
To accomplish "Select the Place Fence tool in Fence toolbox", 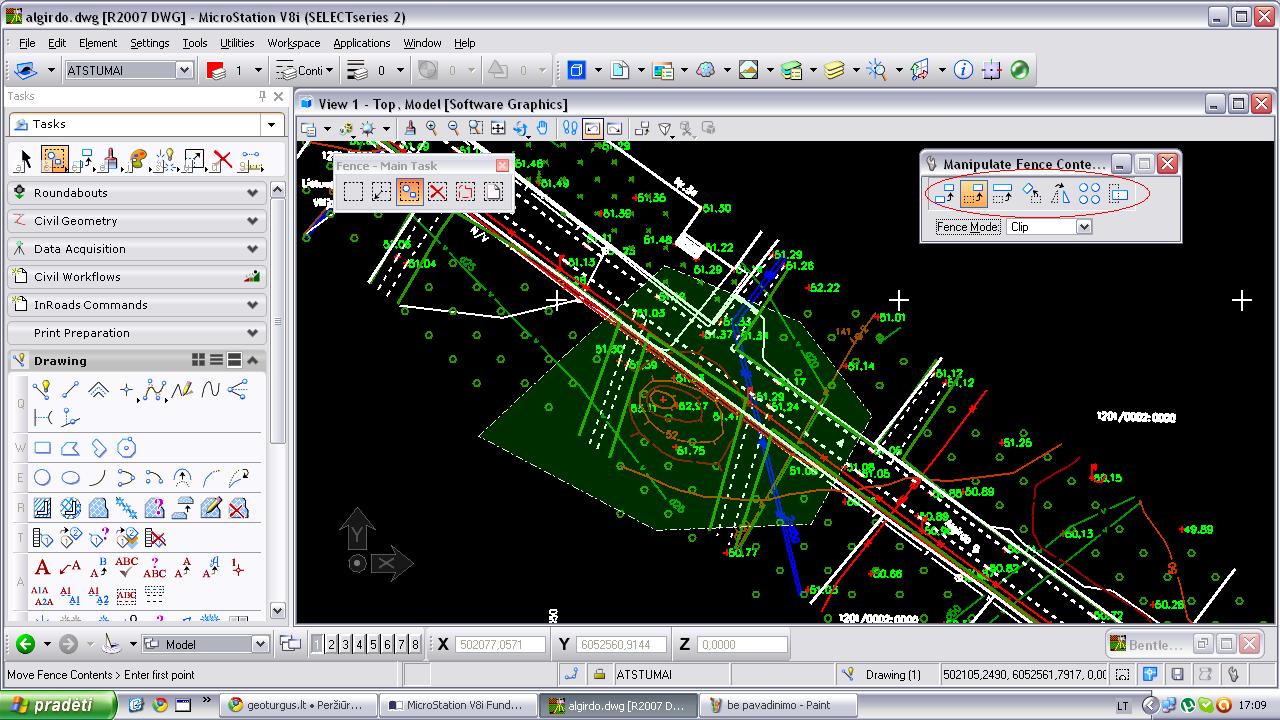I will 353,191.
